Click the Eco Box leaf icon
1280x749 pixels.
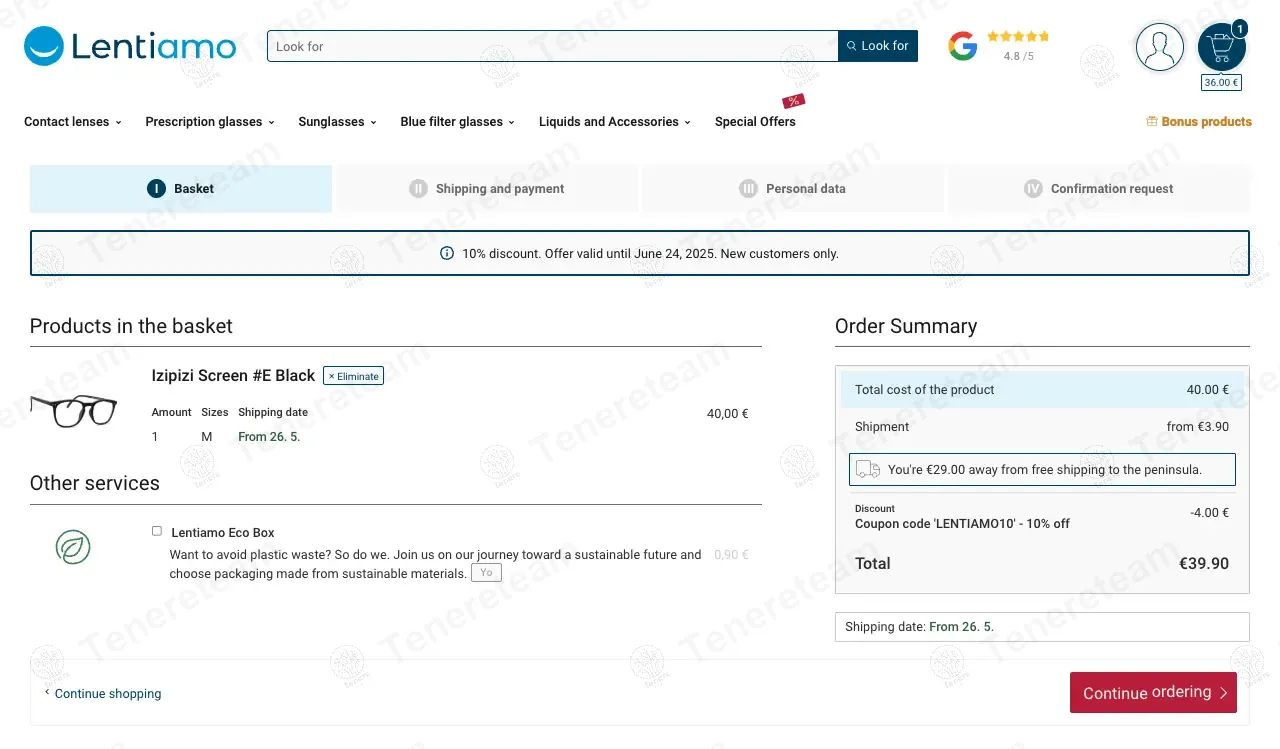[x=73, y=547]
